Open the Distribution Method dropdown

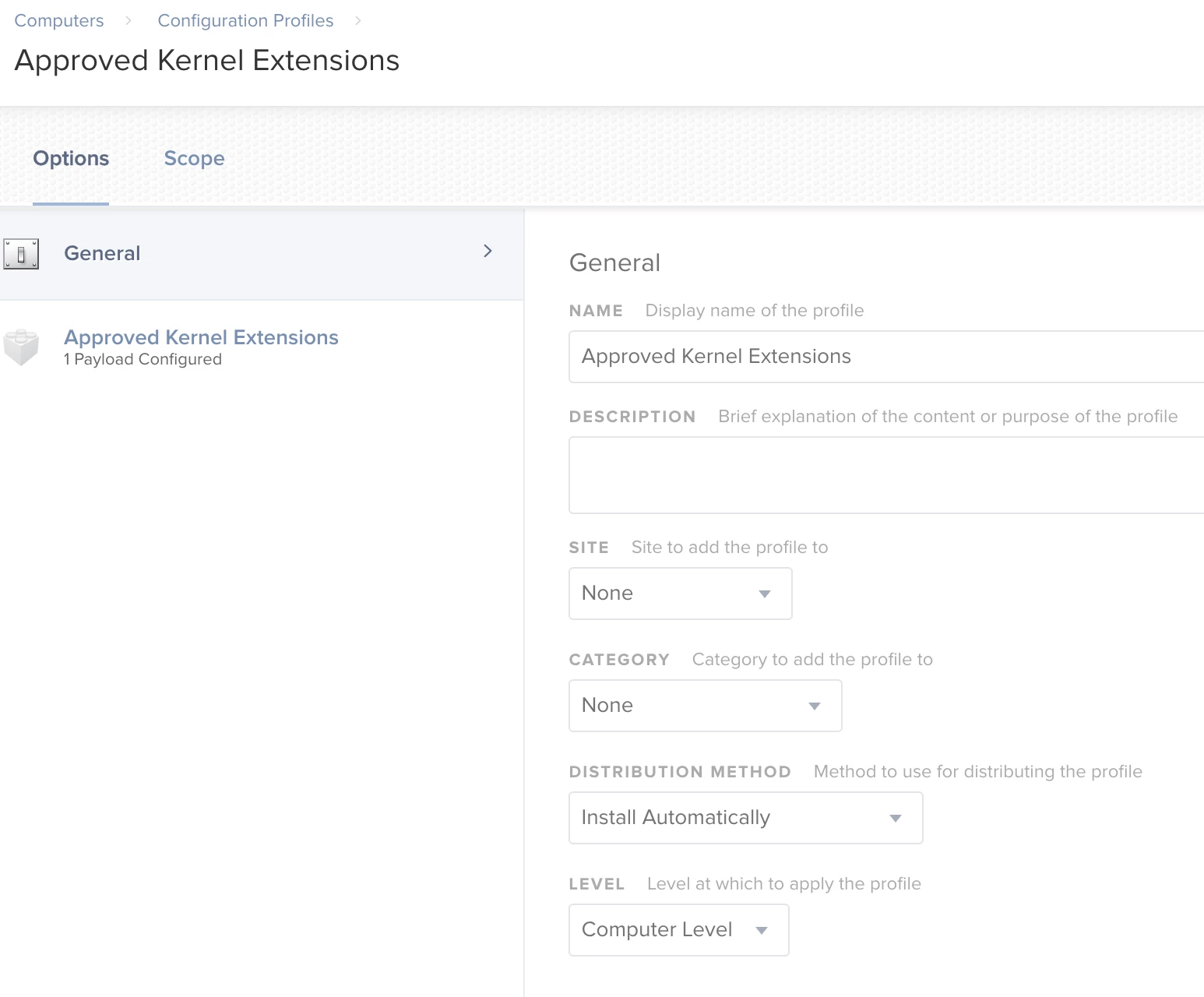(746, 818)
